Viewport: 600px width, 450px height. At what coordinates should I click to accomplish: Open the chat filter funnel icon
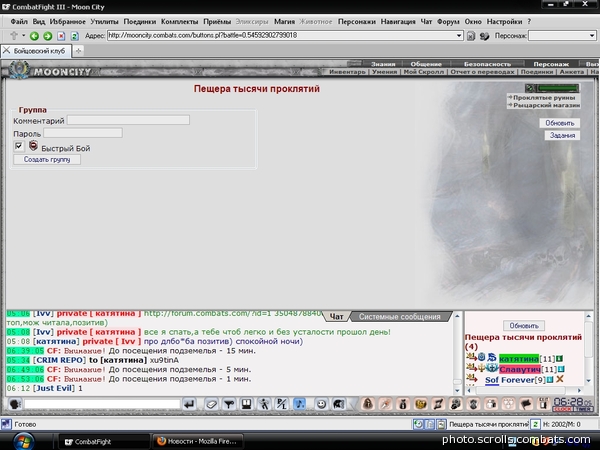tap(229, 404)
